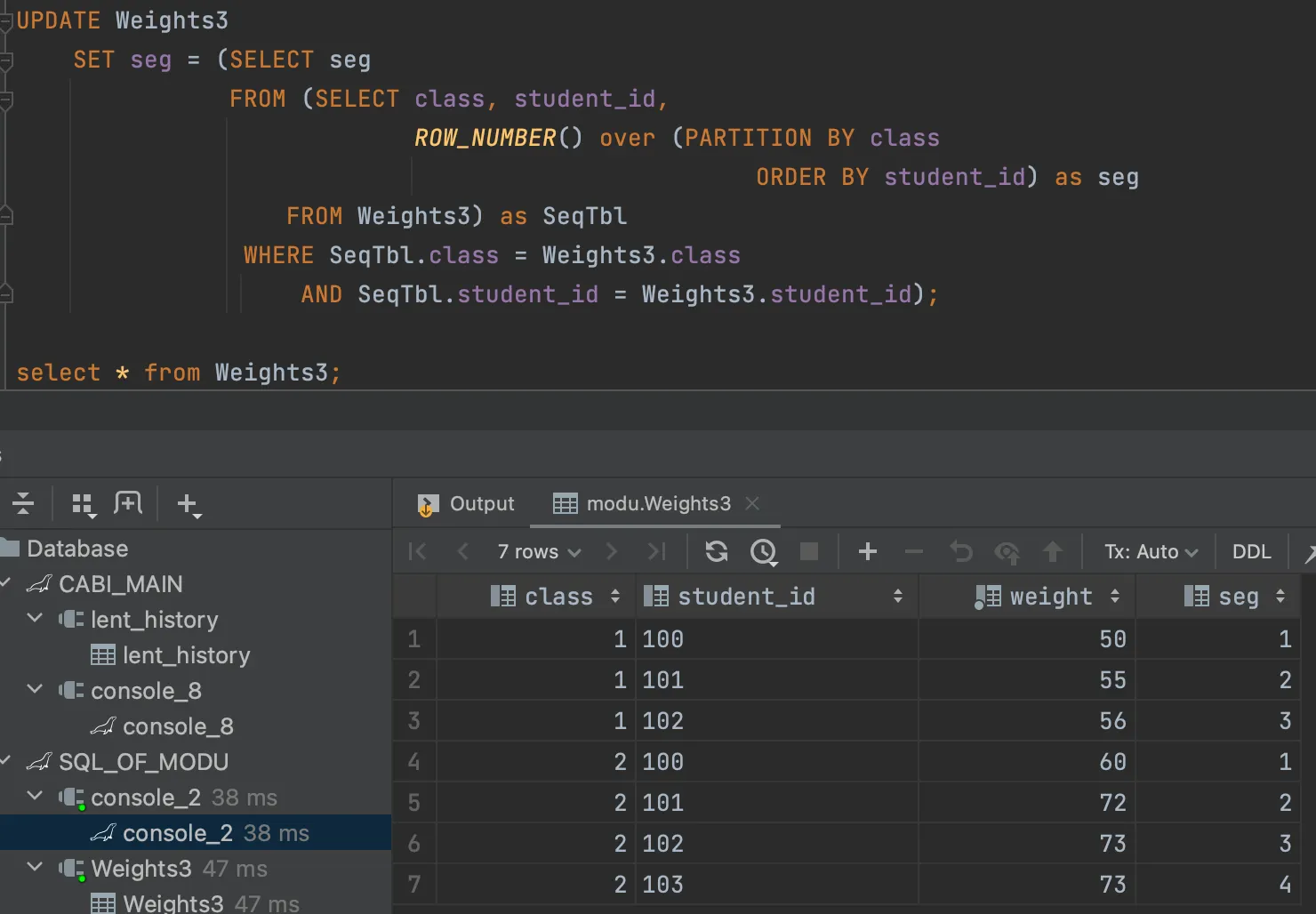Click the Reload Page refresh icon

pyautogui.click(x=716, y=552)
